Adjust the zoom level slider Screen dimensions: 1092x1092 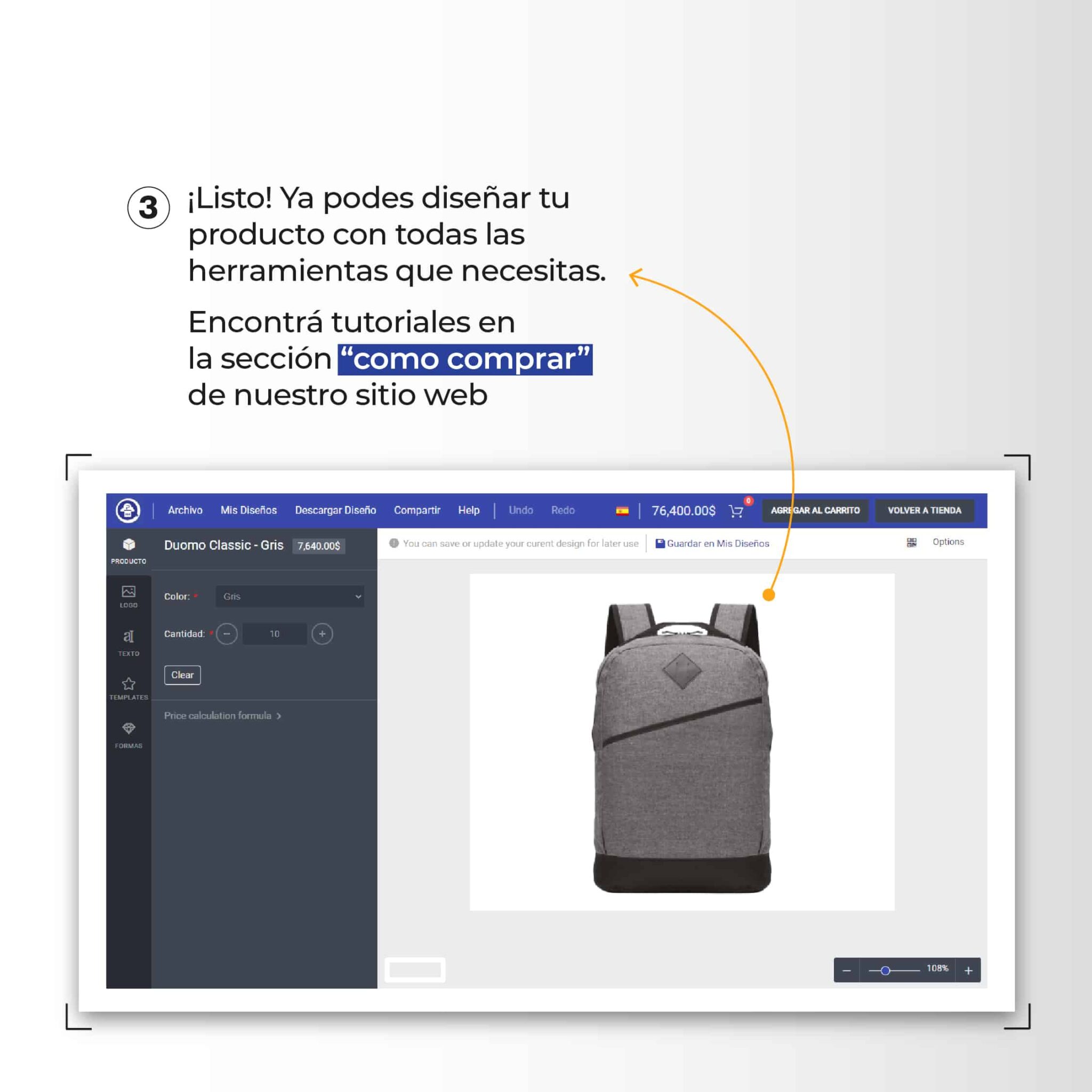click(x=885, y=970)
